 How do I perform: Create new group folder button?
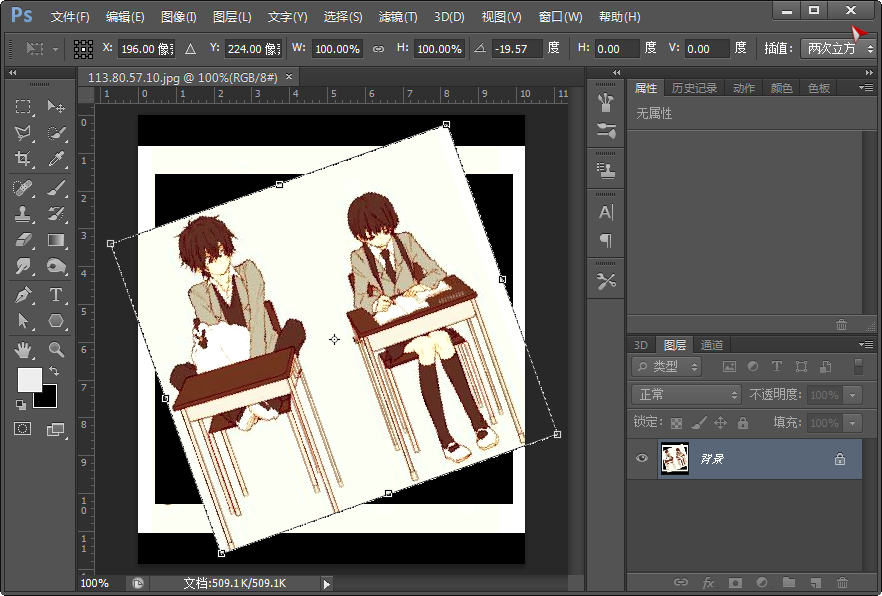789,583
